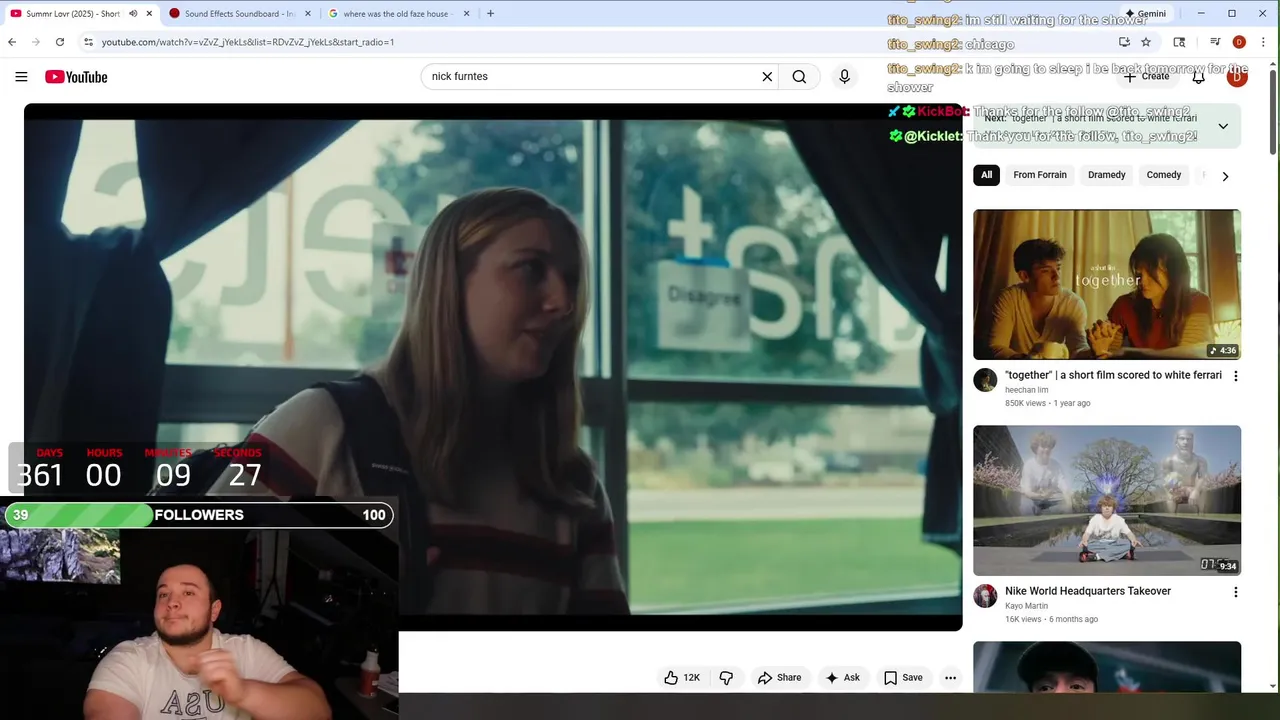Click the Ask button
Image resolution: width=1280 pixels, height=720 pixels.
pyautogui.click(x=842, y=678)
